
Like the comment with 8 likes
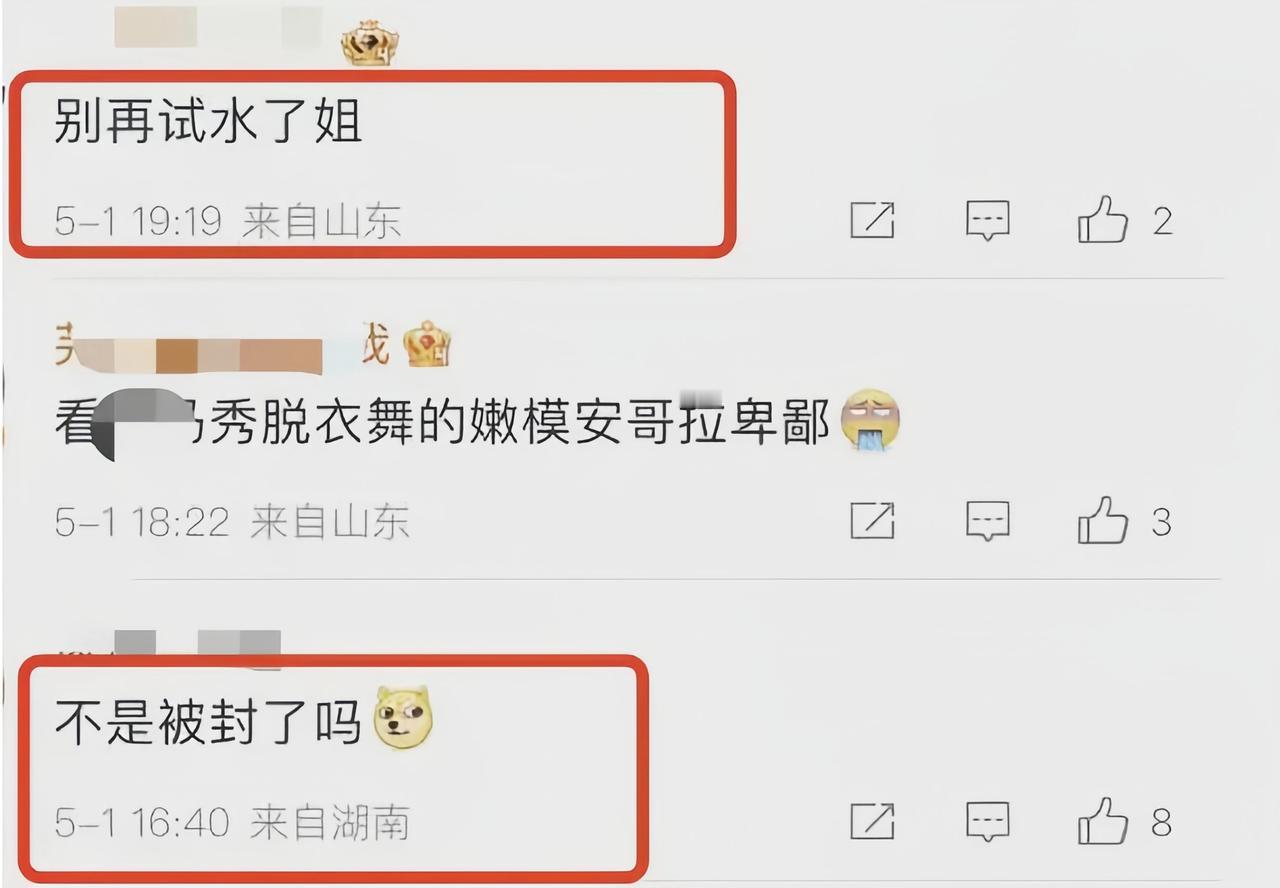click(x=1103, y=821)
